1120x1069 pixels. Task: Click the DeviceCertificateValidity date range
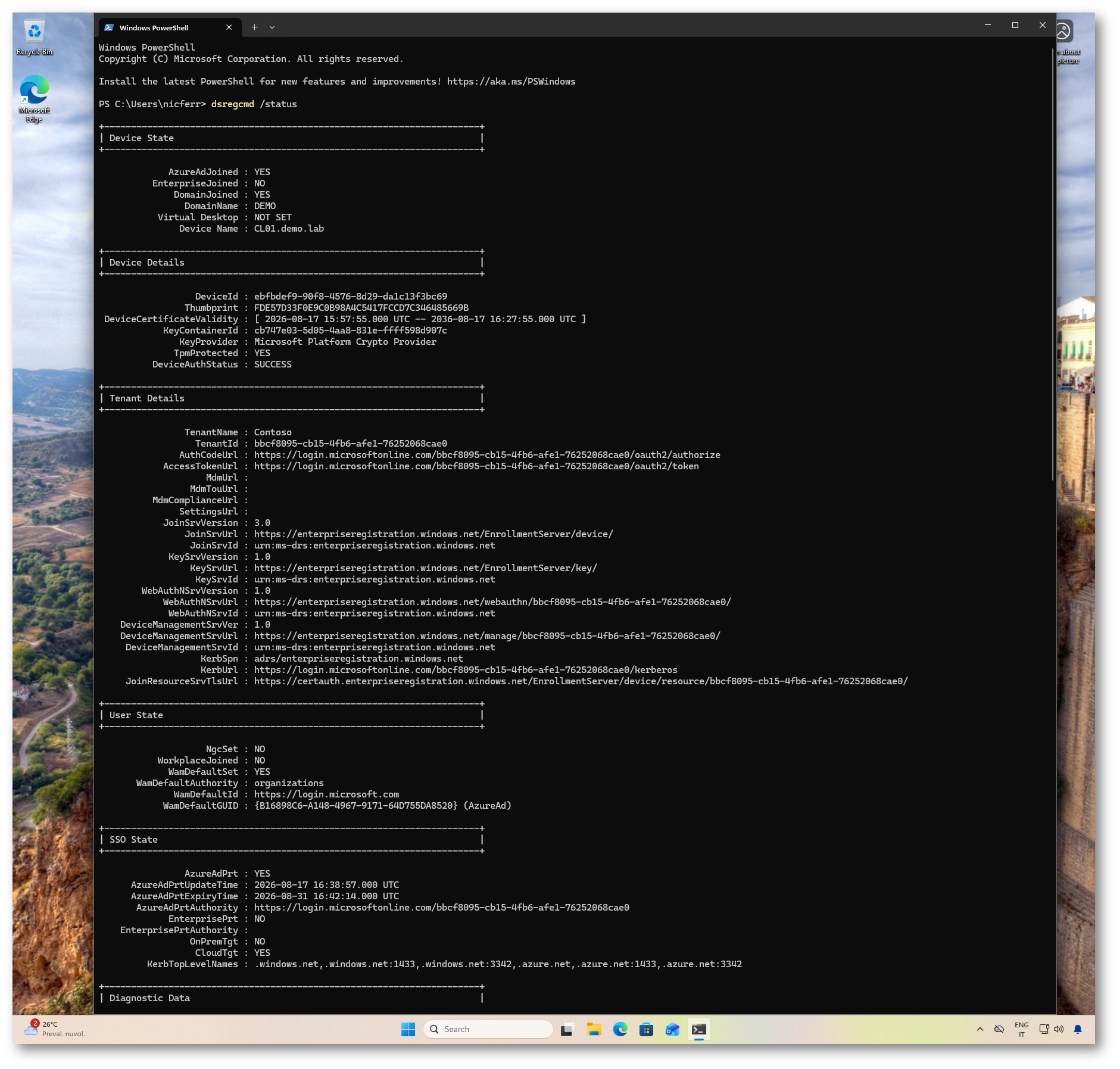point(420,319)
